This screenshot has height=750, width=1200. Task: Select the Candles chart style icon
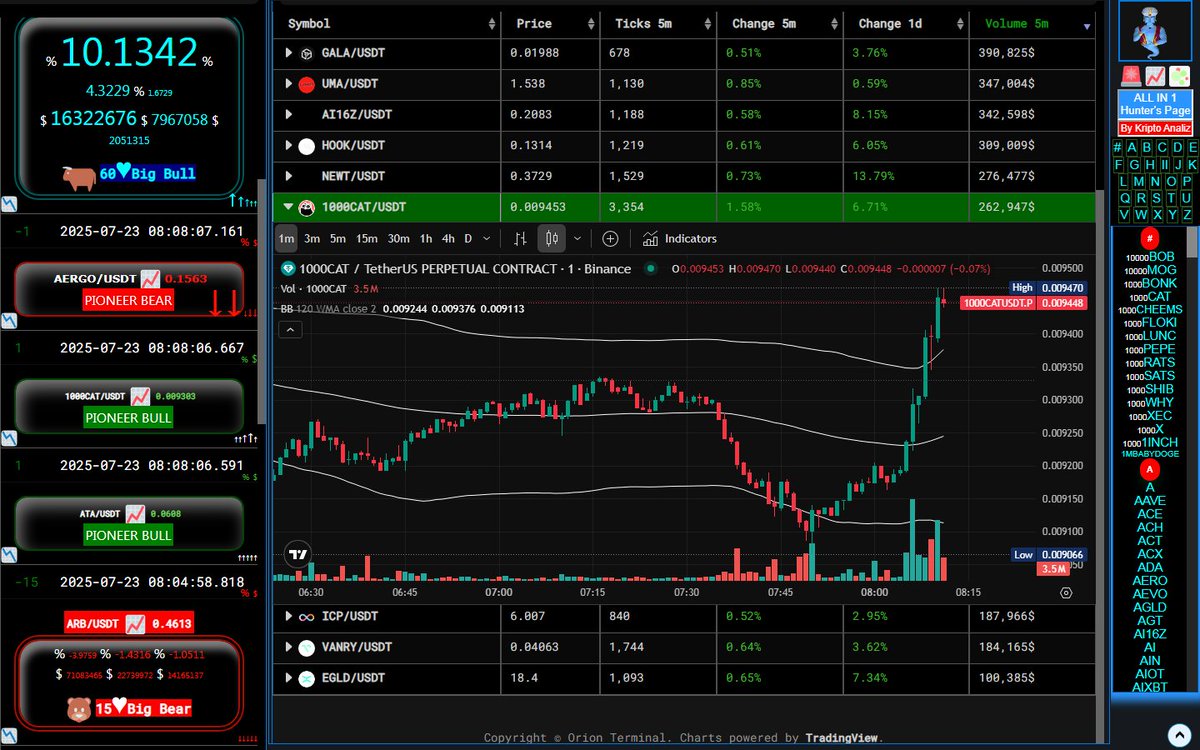click(x=552, y=239)
